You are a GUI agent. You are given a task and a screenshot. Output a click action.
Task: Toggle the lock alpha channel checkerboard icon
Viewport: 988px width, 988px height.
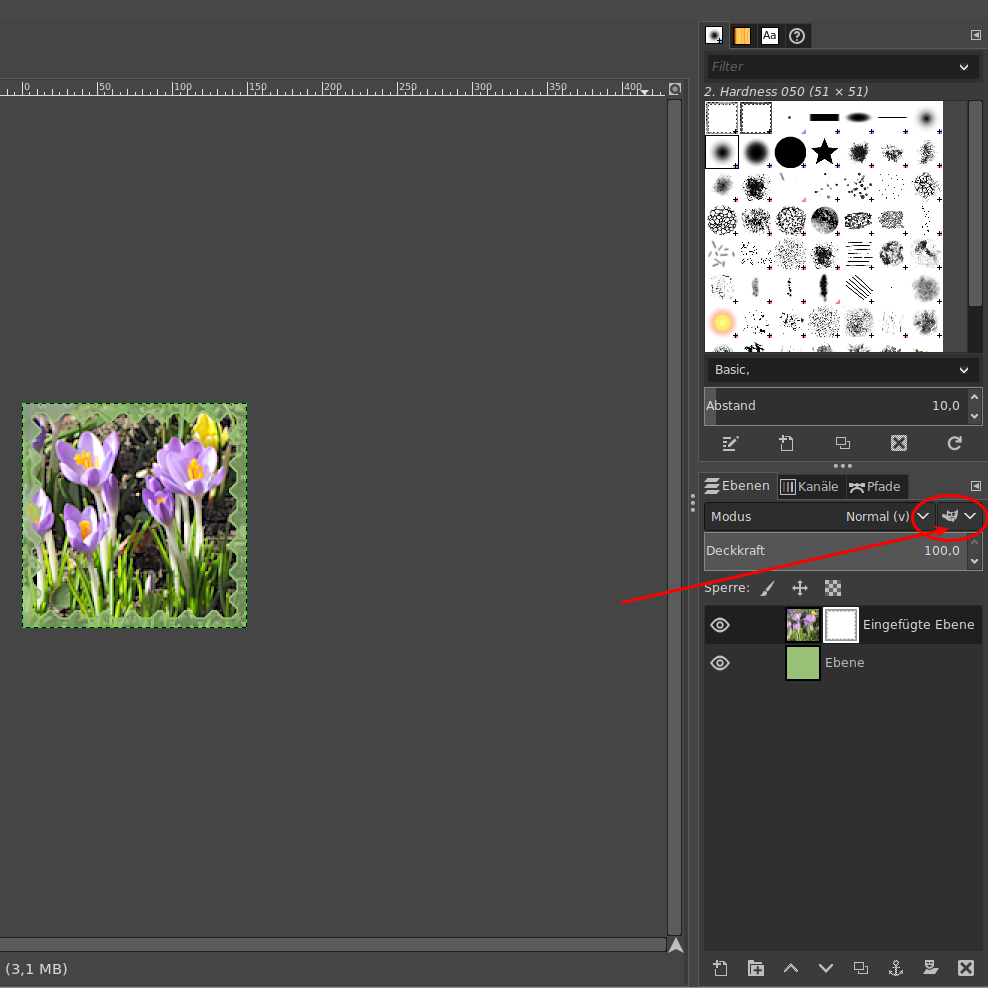[x=833, y=588]
